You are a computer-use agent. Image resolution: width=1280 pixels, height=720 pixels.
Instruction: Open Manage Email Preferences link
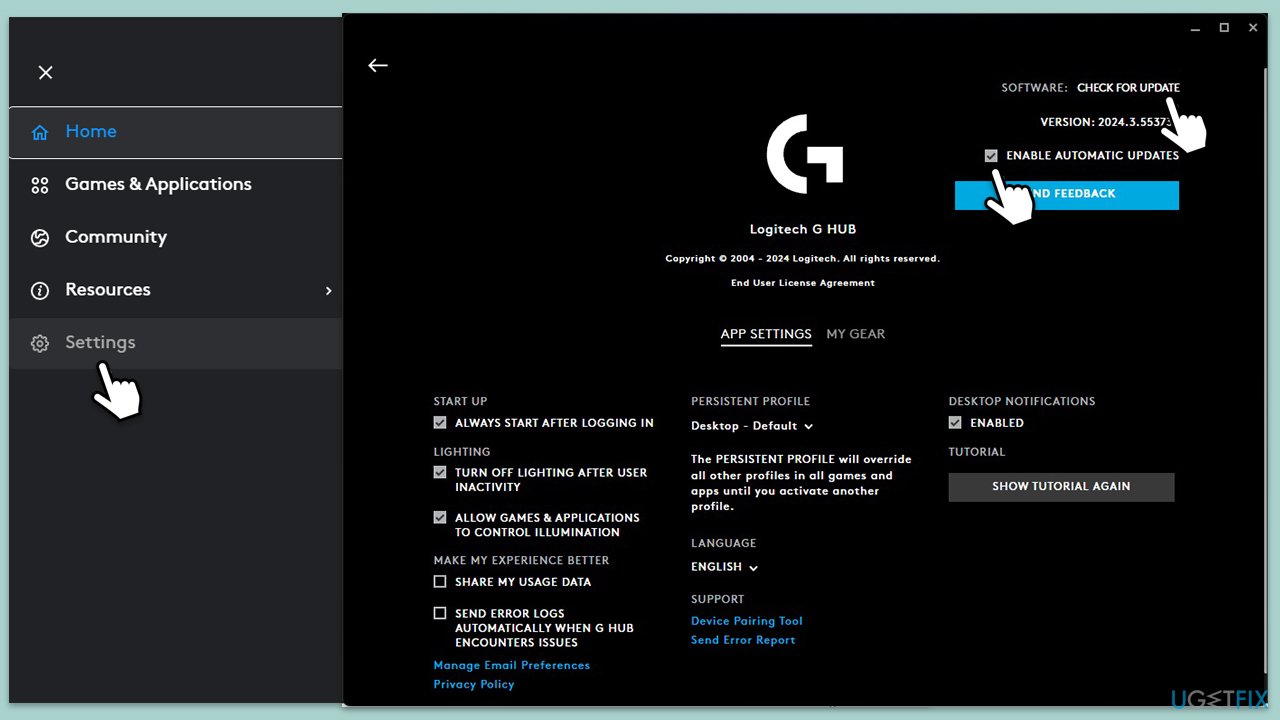point(512,665)
